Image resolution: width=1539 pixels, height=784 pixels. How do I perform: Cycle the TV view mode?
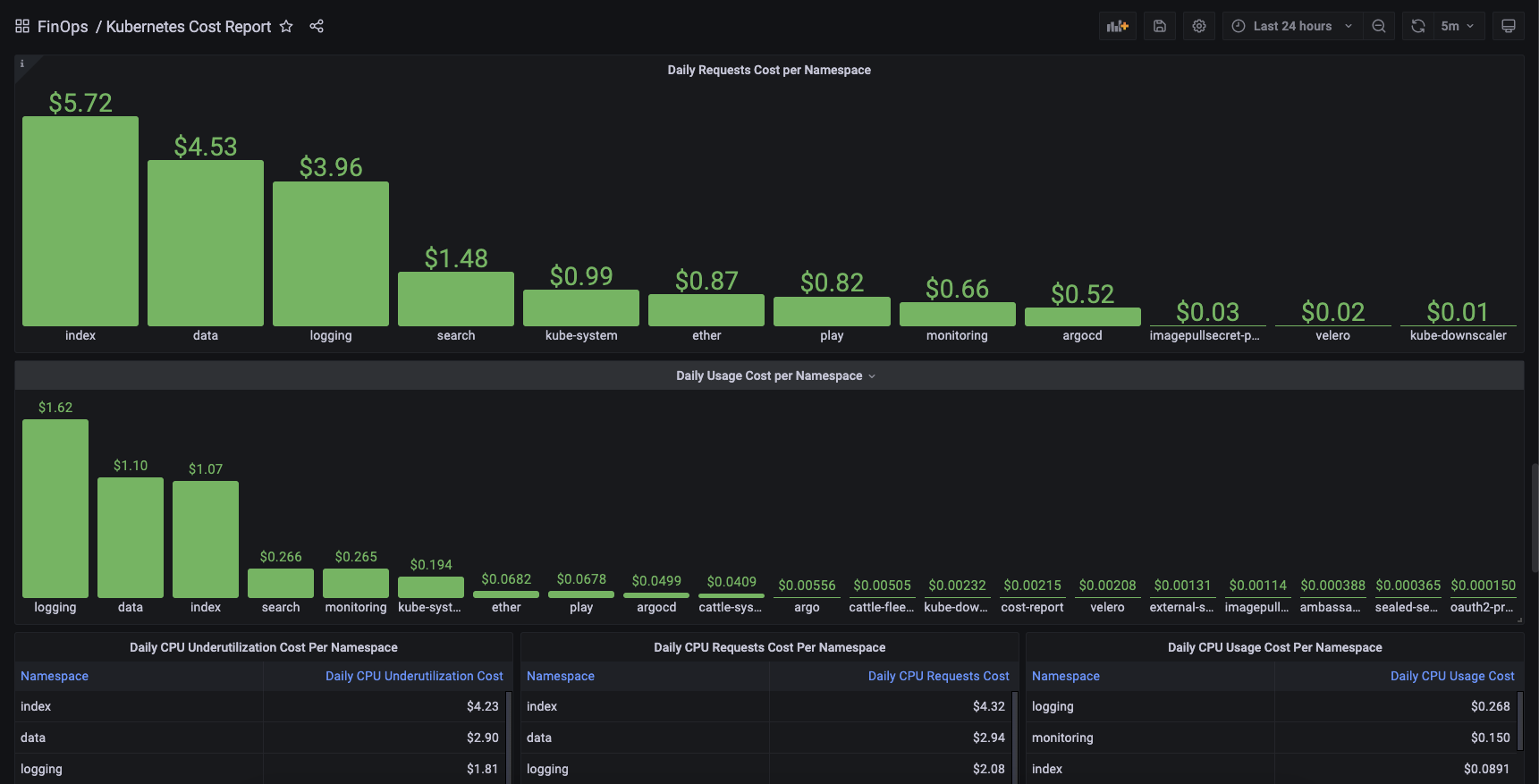[1509, 26]
